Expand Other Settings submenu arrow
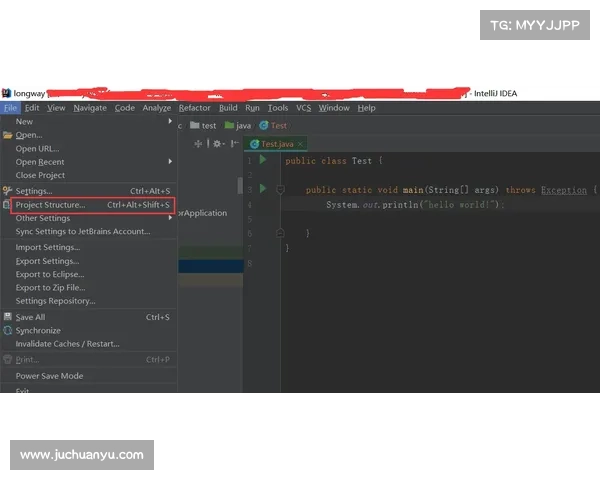 (170, 218)
